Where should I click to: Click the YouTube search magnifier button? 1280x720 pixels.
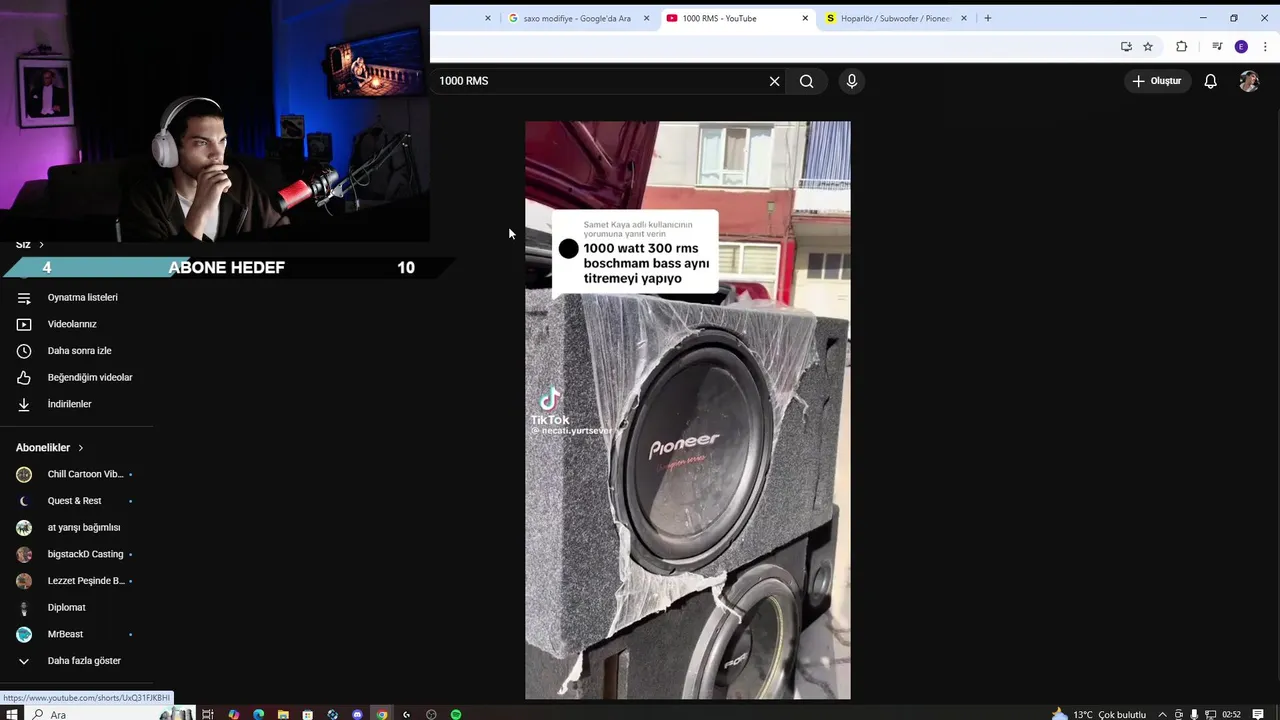tap(806, 81)
